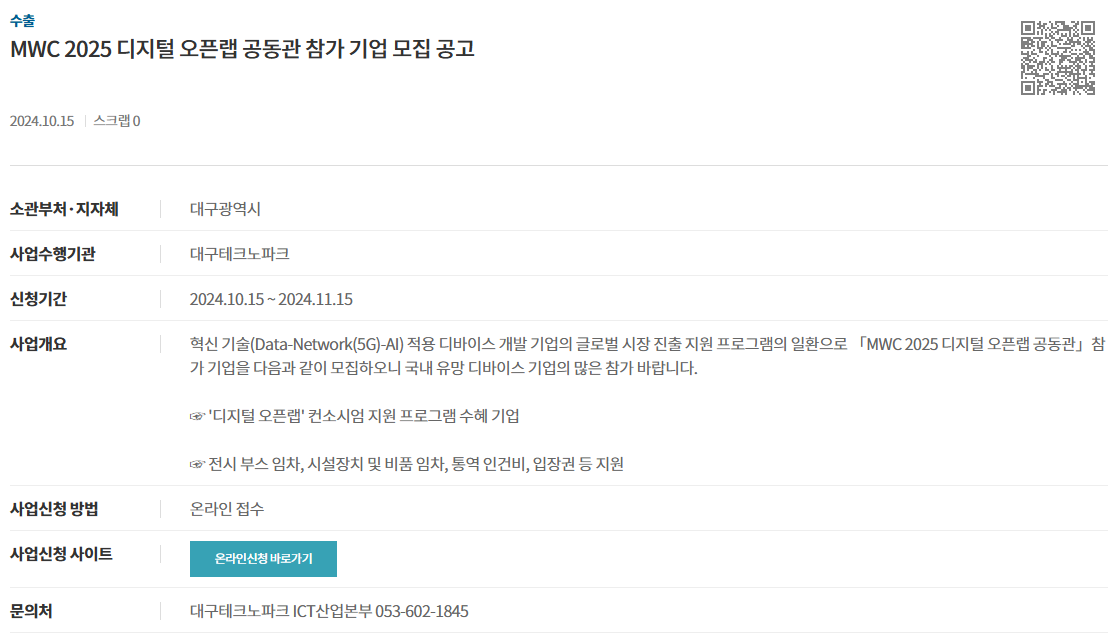Click the 문의처 row label
1113x636 pixels.
point(31,611)
